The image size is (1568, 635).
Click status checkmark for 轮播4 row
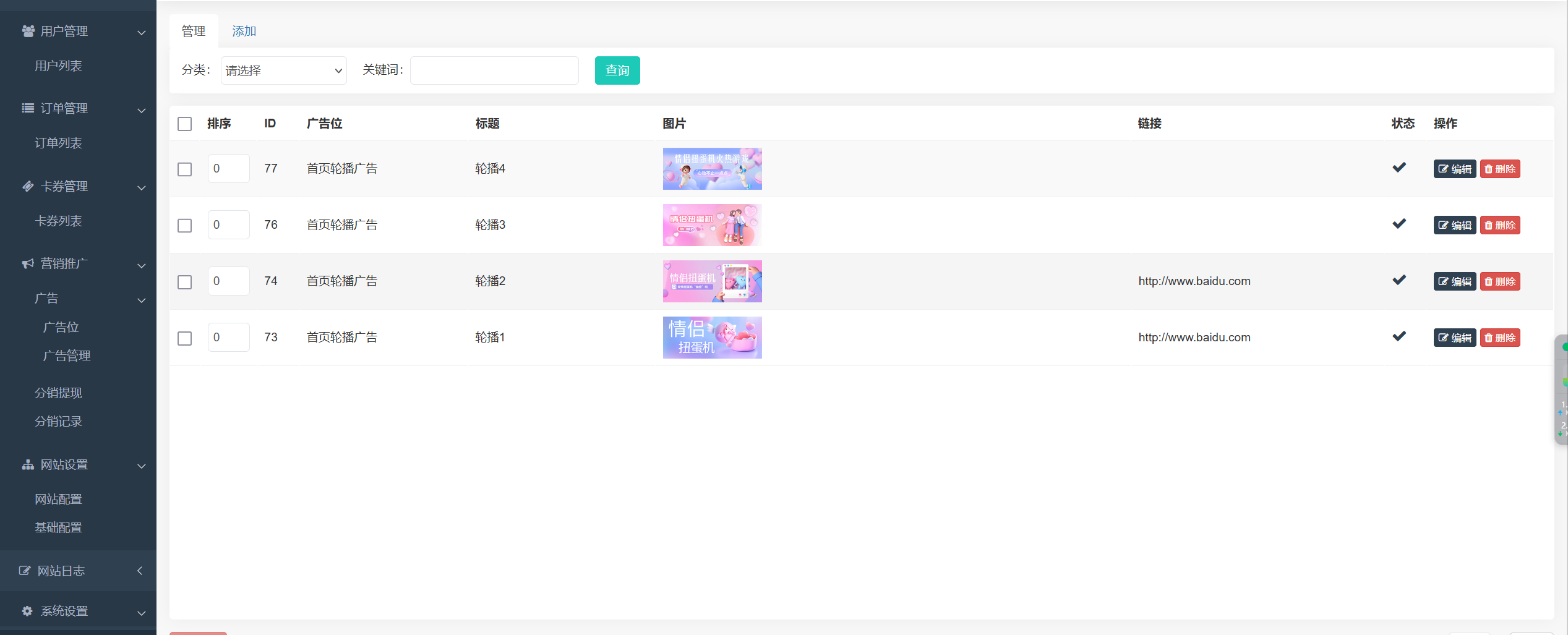pyautogui.click(x=1399, y=168)
